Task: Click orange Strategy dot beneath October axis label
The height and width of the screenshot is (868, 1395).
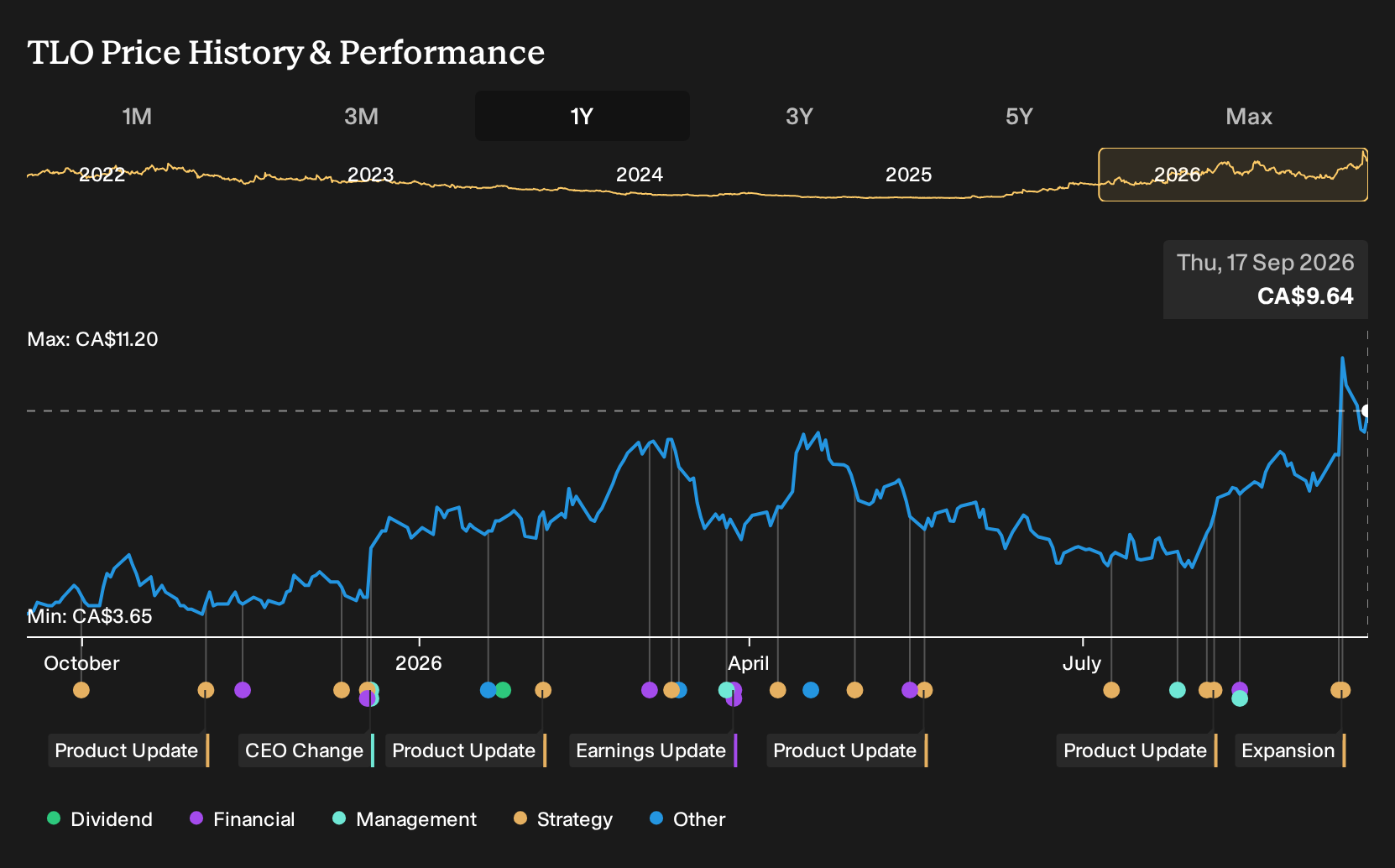Action: point(81,690)
